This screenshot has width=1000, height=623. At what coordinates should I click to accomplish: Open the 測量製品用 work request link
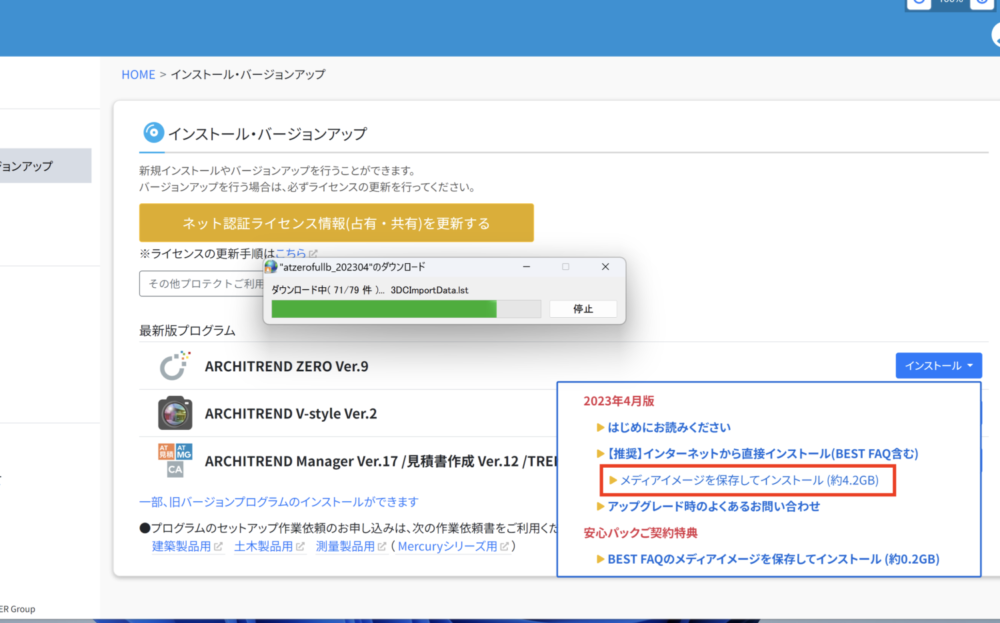click(345, 546)
